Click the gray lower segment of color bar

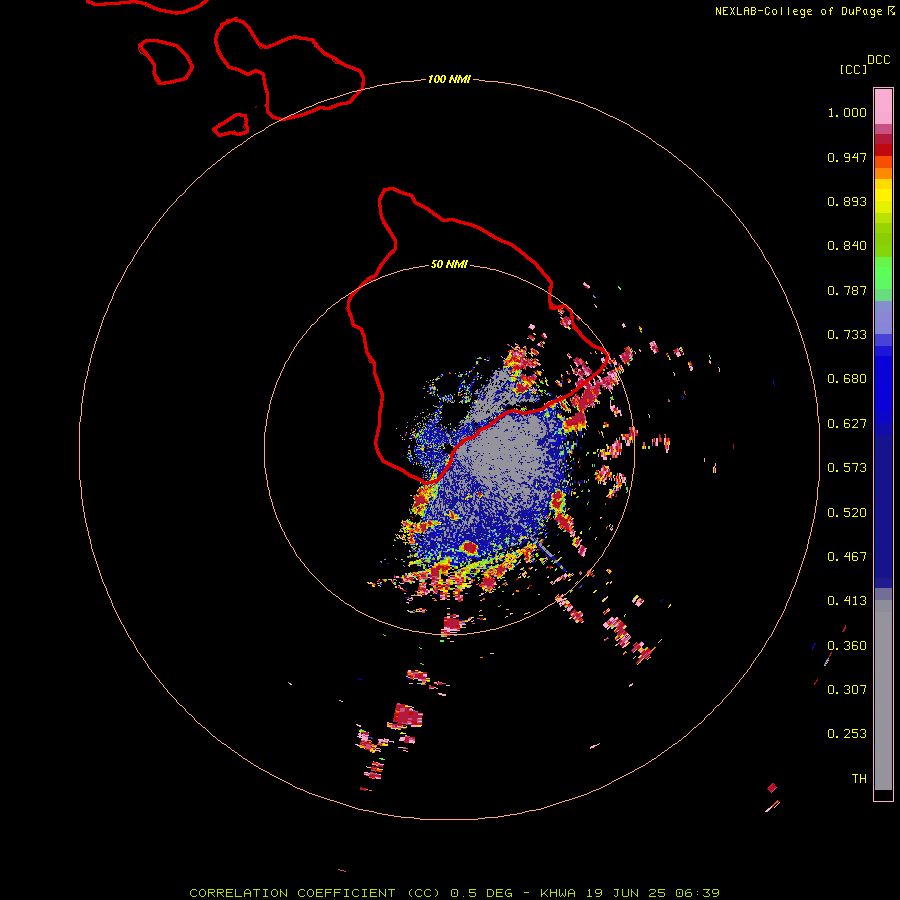point(883,695)
